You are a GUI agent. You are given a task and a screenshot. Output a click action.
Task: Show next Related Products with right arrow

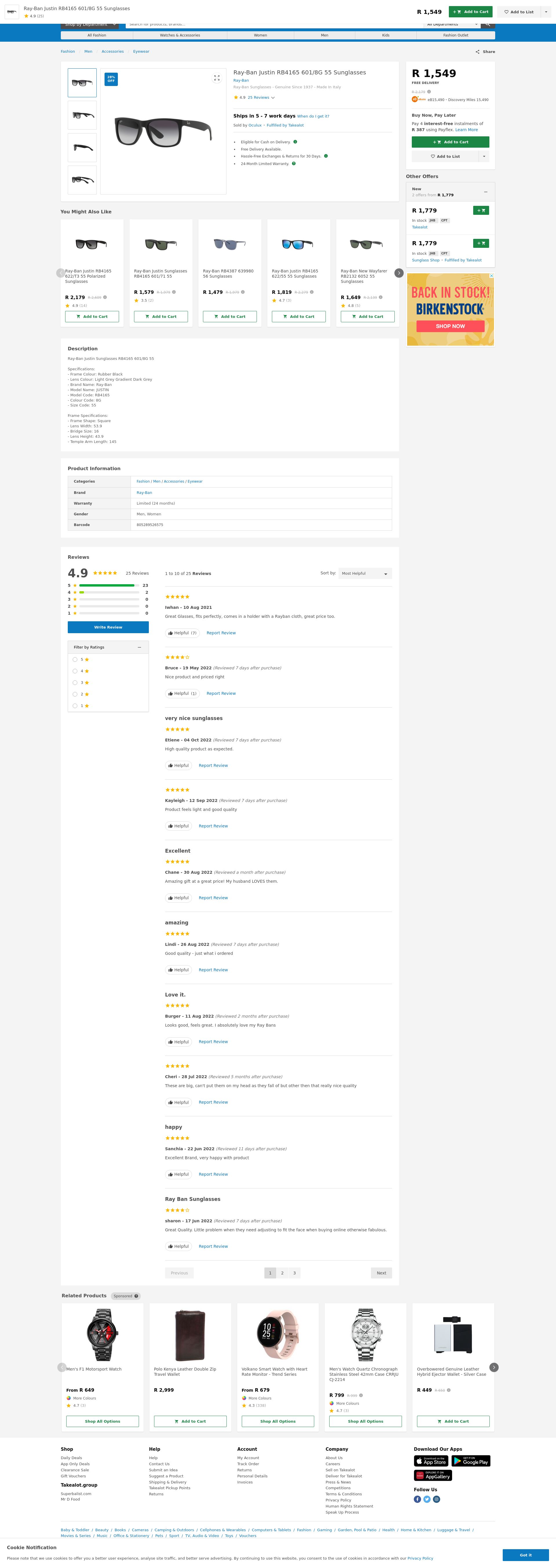(x=494, y=1367)
